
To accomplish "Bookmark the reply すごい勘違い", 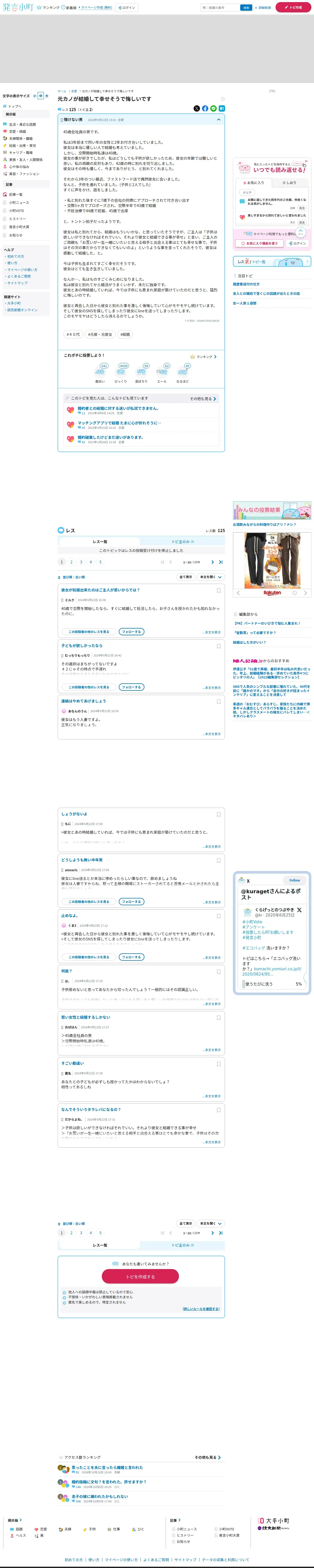I will 219,1064.
